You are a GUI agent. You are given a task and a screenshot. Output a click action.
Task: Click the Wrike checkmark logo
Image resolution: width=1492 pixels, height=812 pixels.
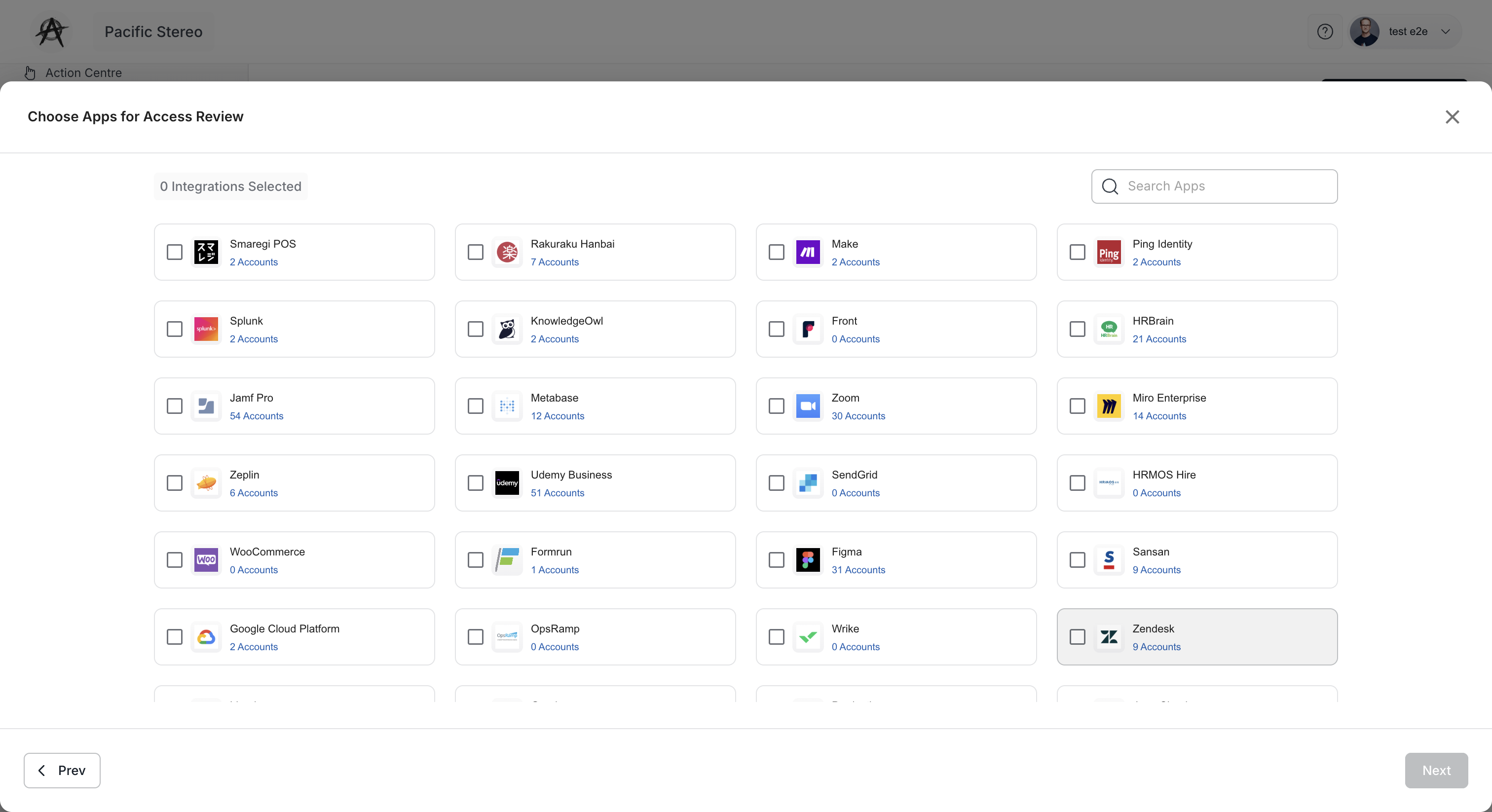(808, 637)
